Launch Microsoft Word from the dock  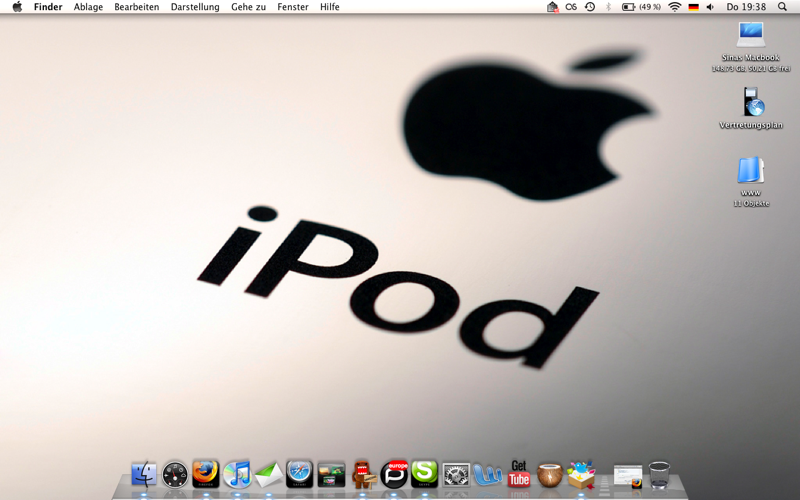[487, 475]
